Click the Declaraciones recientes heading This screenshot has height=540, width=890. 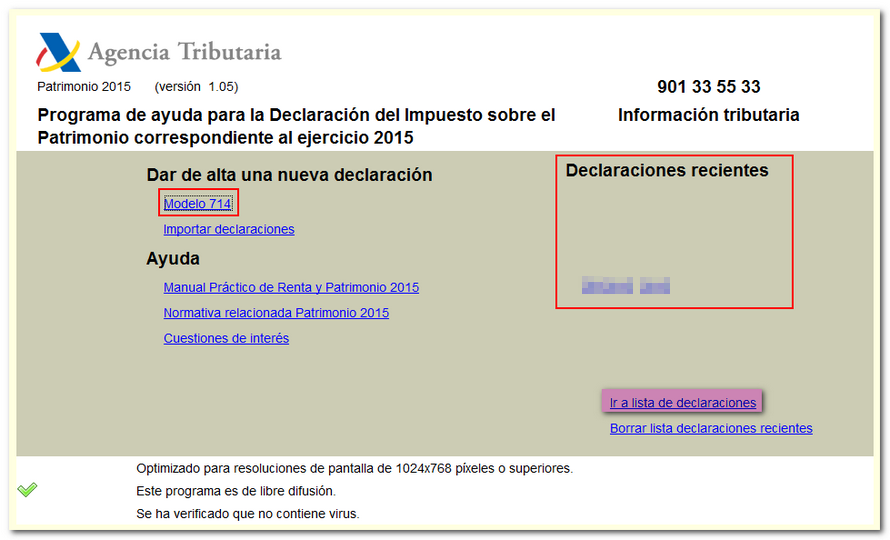pos(667,171)
